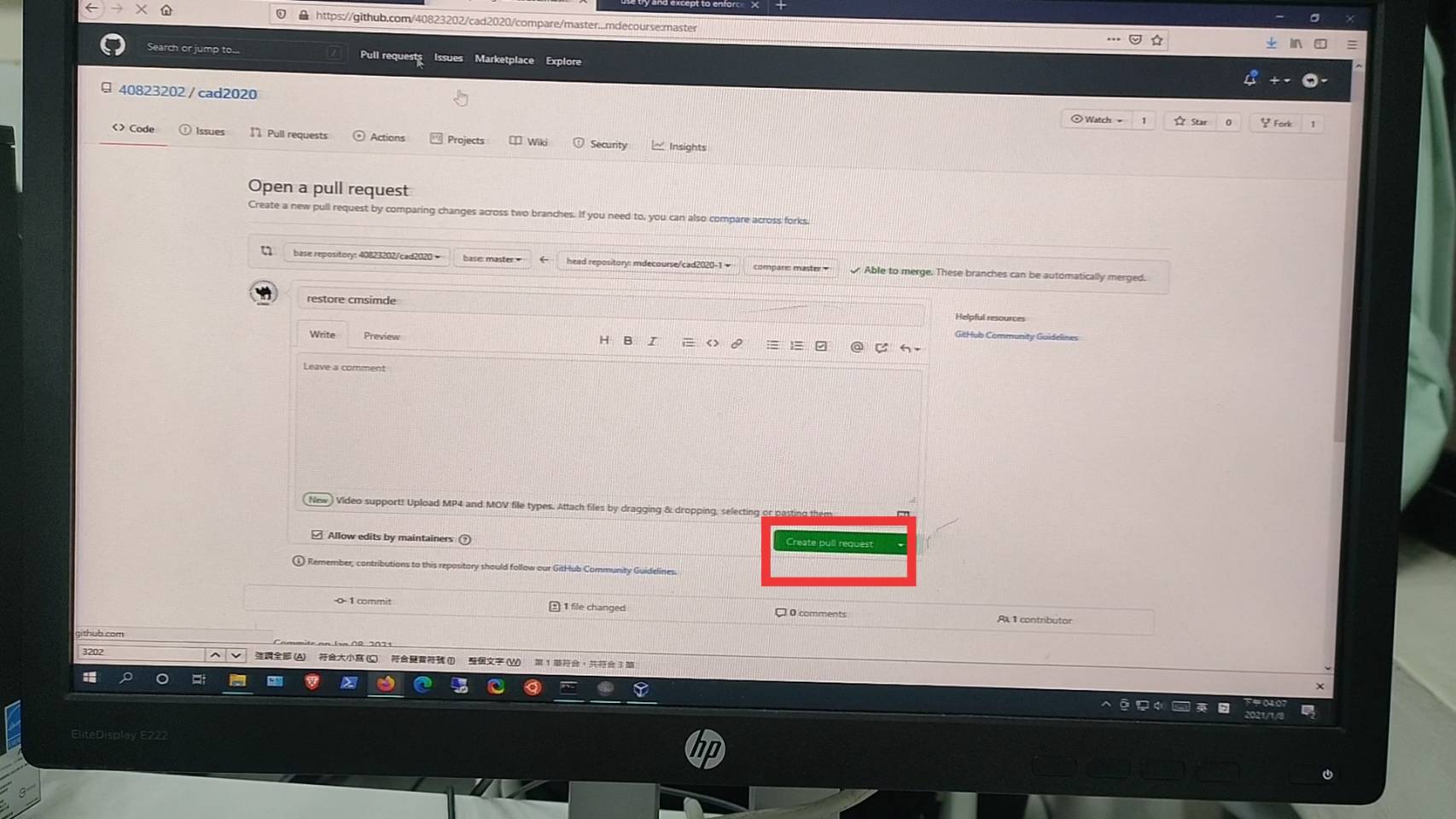Open the Security tab
This screenshot has width=1456, height=819.
[600, 144]
